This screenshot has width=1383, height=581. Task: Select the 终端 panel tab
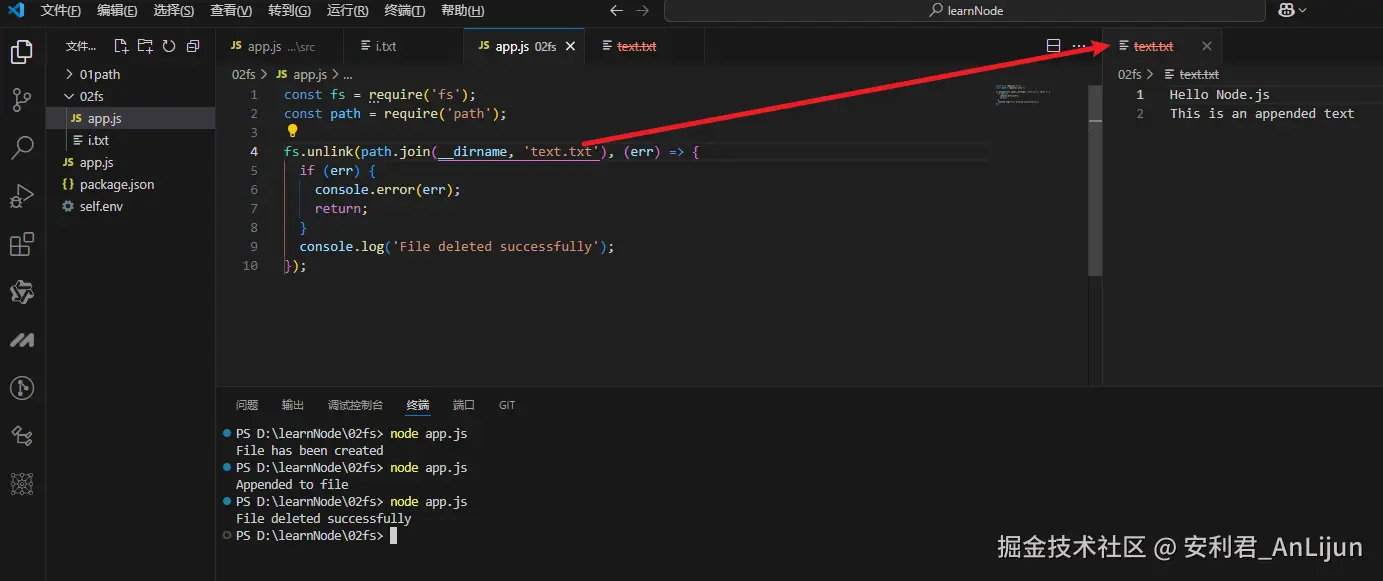coord(418,405)
